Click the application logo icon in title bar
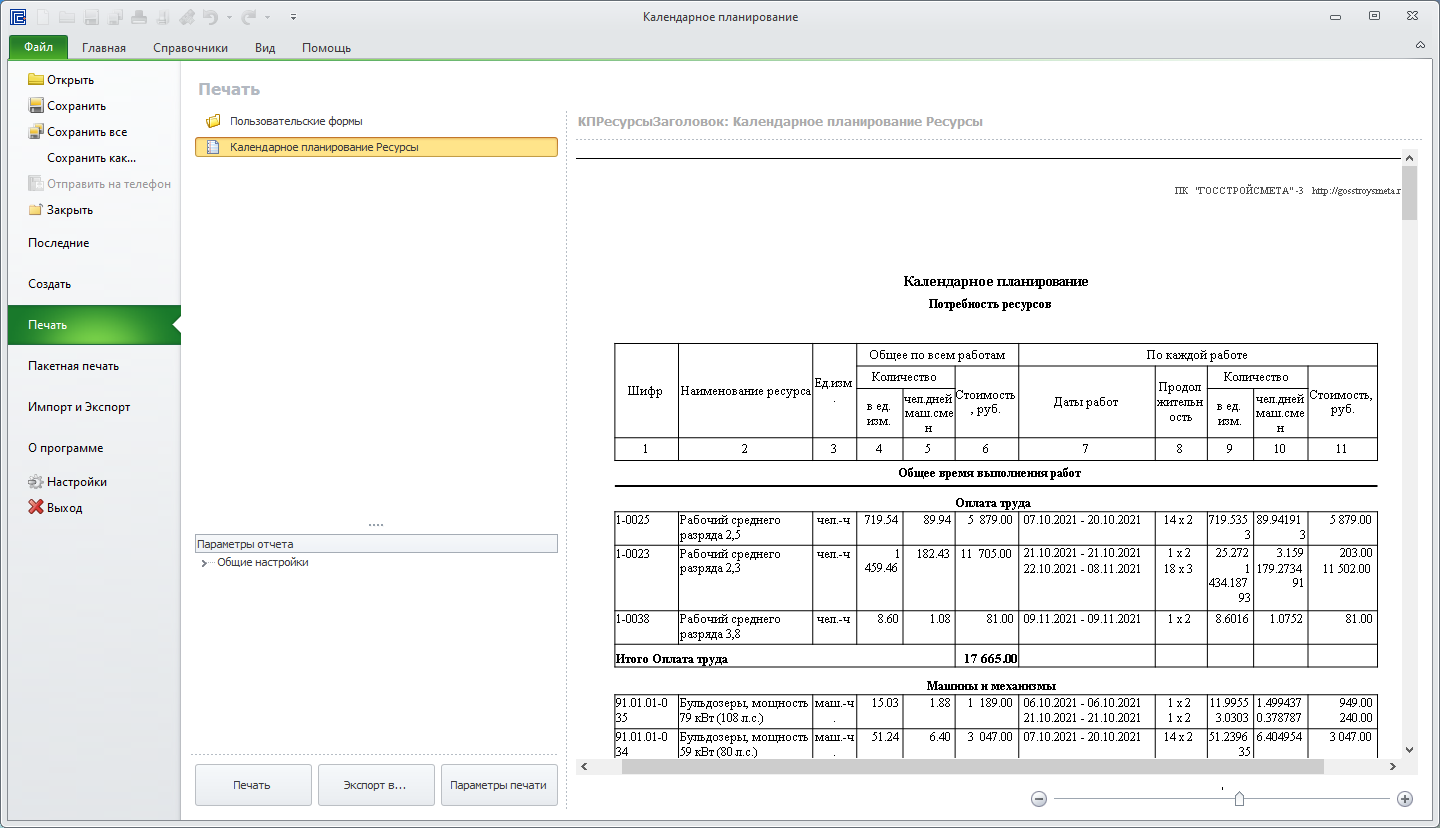Screen dimensions: 1440x828 coord(17,17)
